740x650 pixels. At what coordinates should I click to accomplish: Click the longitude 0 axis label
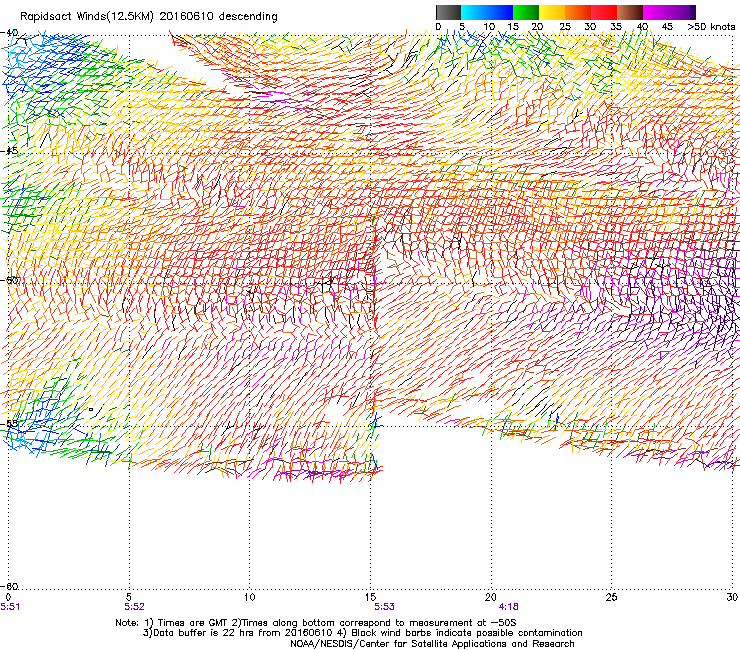coord(8,597)
